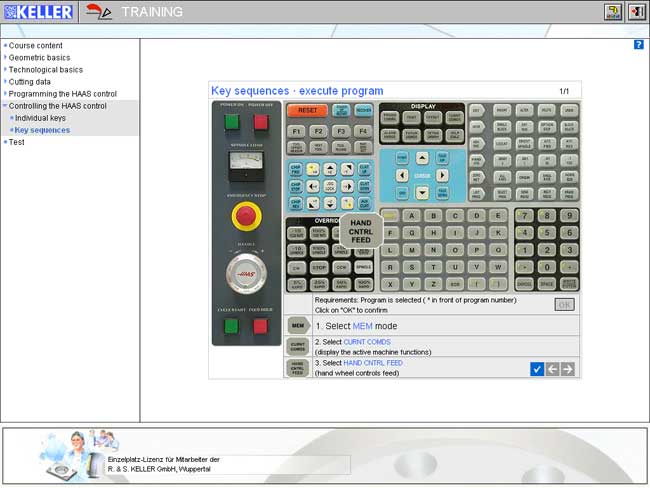This screenshot has height=488, width=650.
Task: Click the MEM key icon in step 1
Action: tap(298, 325)
